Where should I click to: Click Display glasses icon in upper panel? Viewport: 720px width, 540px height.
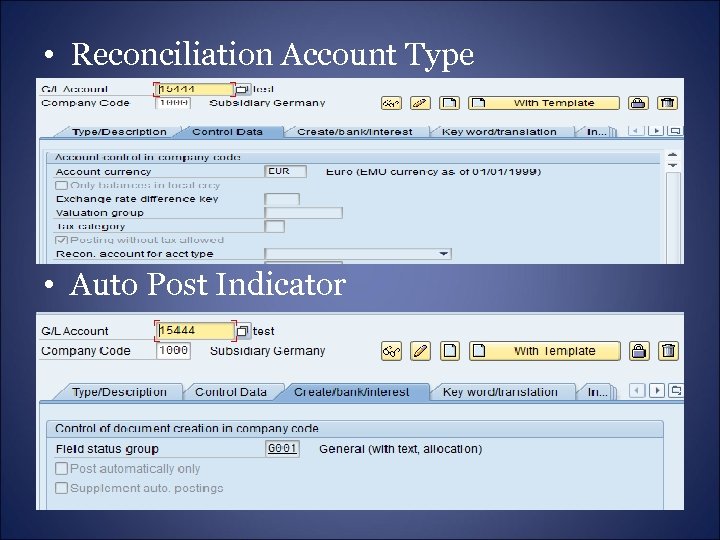(391, 103)
